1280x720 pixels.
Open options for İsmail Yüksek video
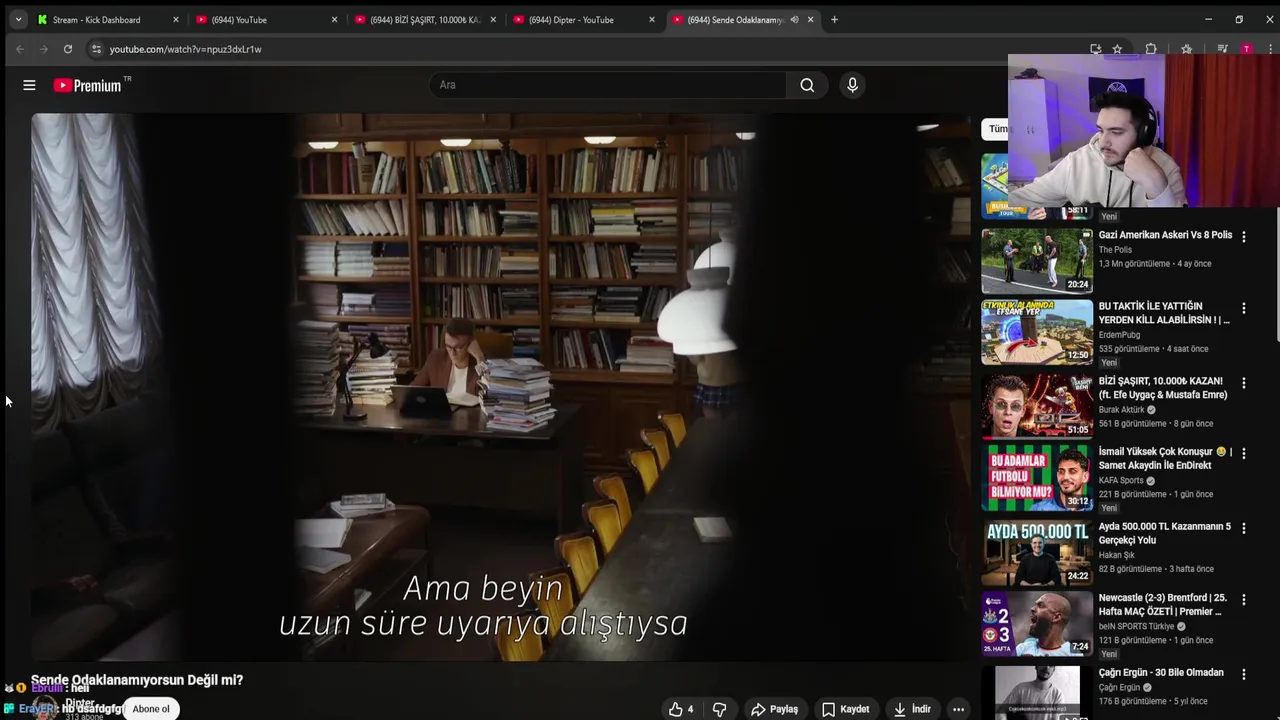pos(1244,453)
